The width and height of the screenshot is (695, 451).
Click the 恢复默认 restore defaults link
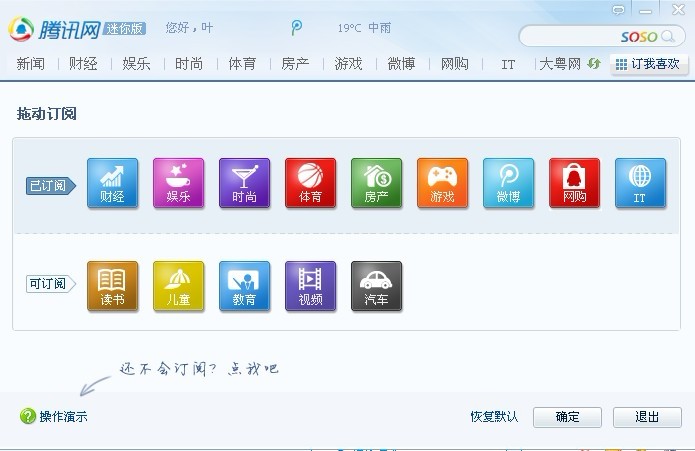click(494, 417)
